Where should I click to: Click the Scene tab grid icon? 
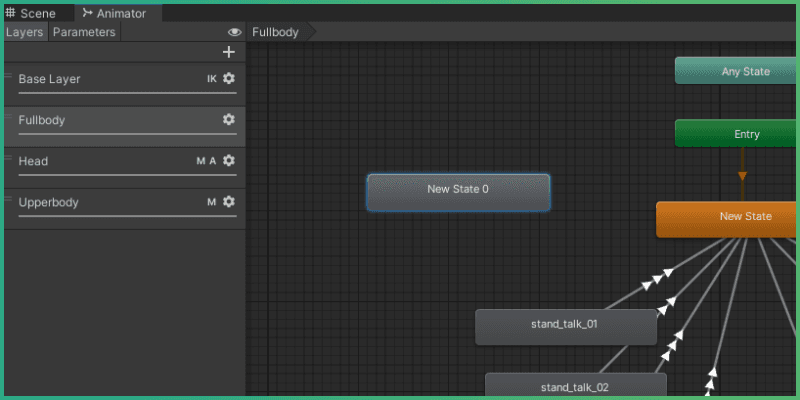pos(11,14)
